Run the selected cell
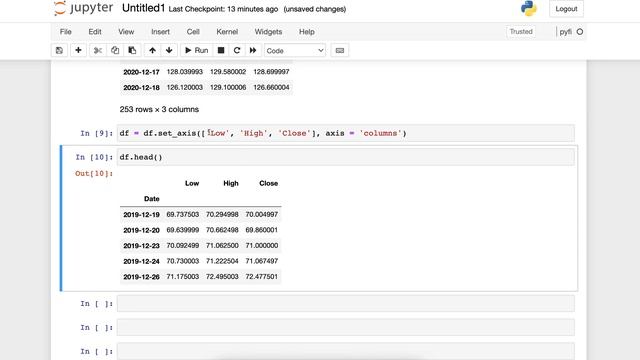The width and height of the screenshot is (640, 360). [x=196, y=51]
